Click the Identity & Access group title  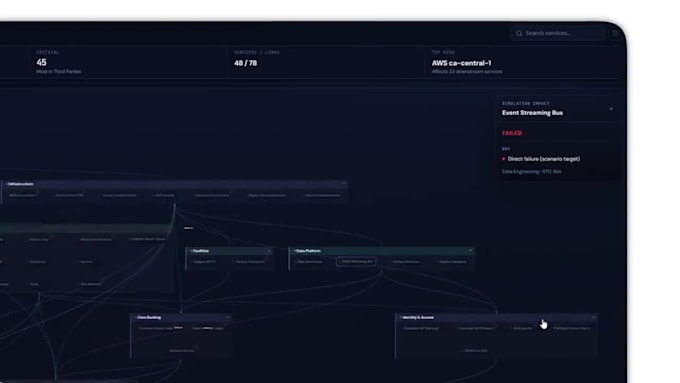click(418, 318)
